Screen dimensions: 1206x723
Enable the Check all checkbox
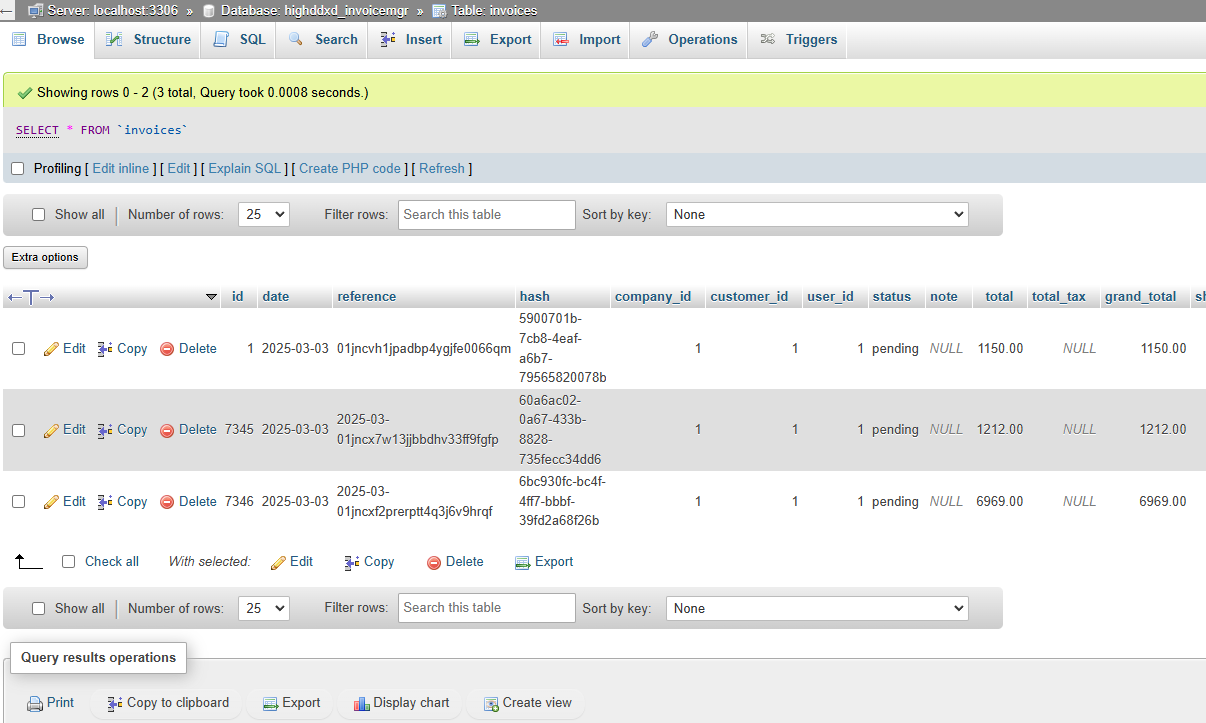pyautogui.click(x=69, y=562)
